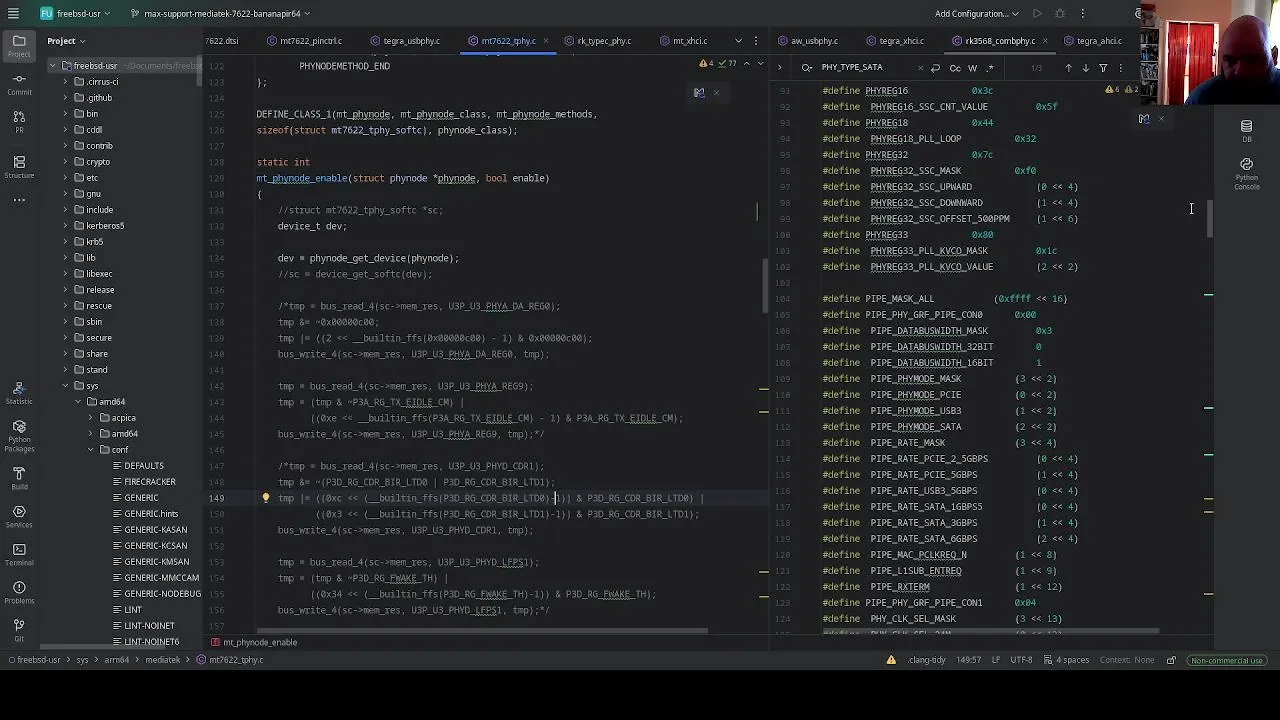
Task: Open the Commit tool window
Action: pos(19,83)
